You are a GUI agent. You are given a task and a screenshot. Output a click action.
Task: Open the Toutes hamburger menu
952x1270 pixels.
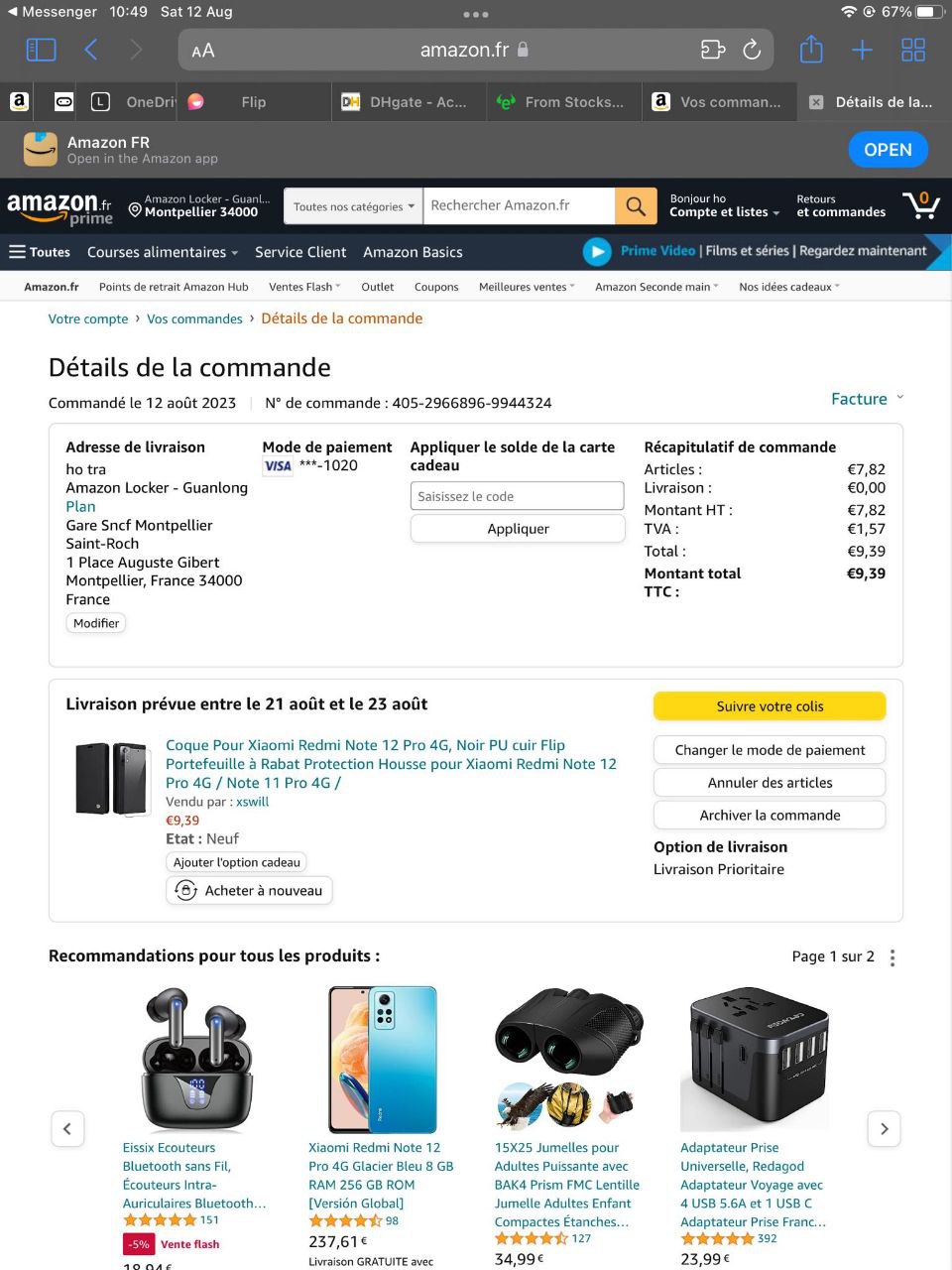tap(40, 252)
